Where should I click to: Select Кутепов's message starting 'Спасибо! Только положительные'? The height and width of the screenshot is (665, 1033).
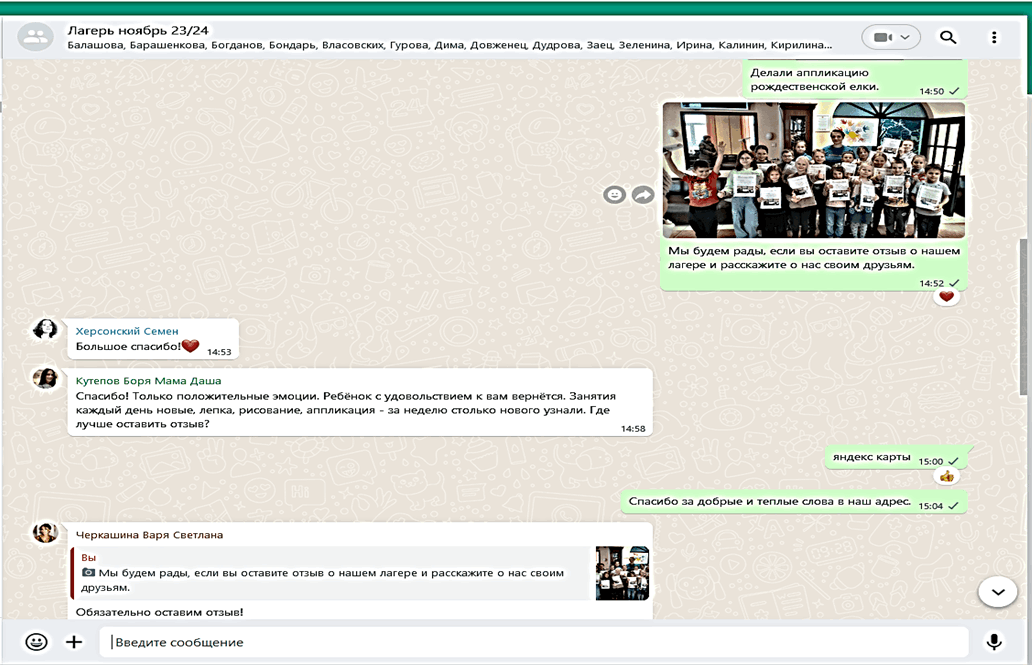360,402
